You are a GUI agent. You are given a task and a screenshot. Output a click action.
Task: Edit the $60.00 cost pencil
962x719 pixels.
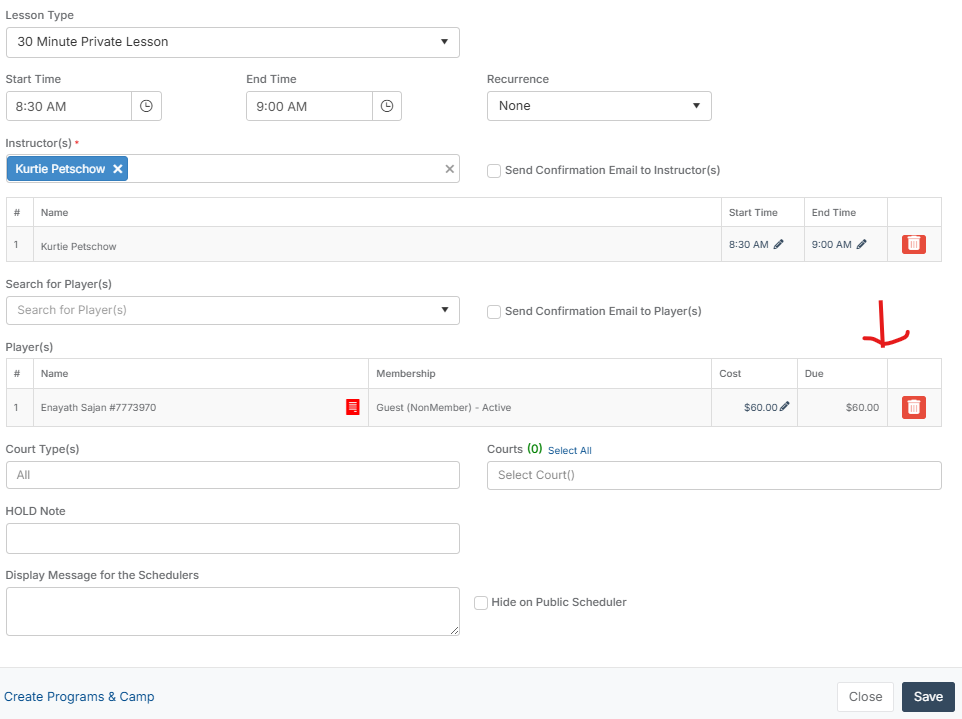(x=784, y=407)
